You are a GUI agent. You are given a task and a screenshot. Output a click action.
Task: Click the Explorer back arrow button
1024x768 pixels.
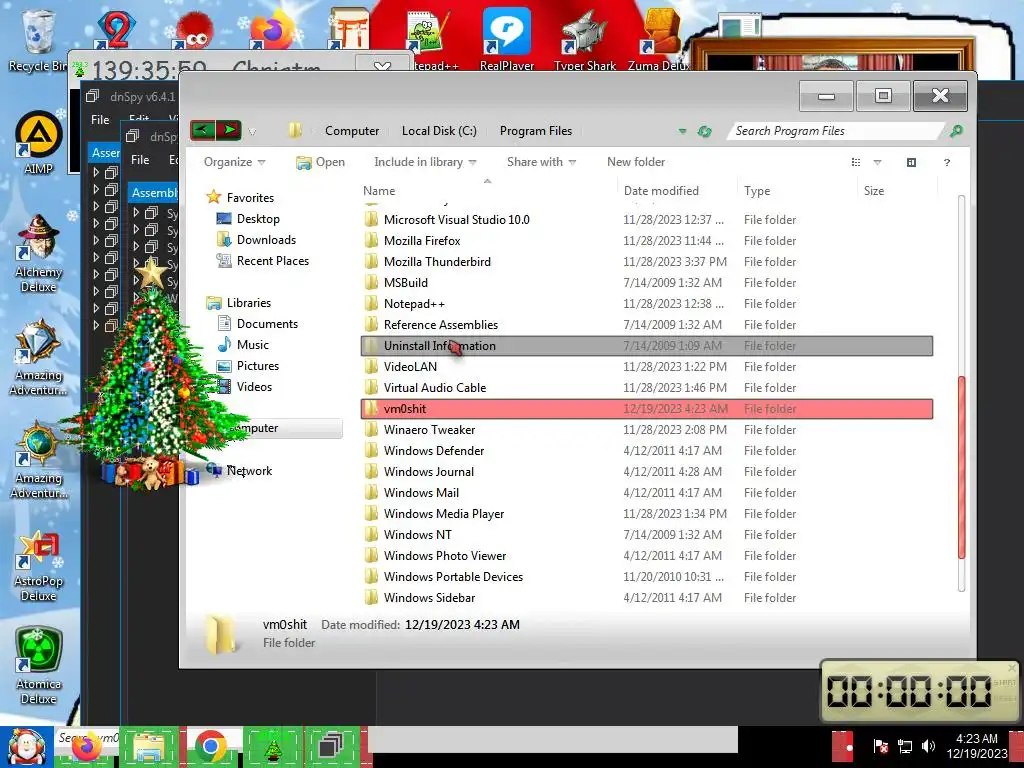tap(202, 130)
